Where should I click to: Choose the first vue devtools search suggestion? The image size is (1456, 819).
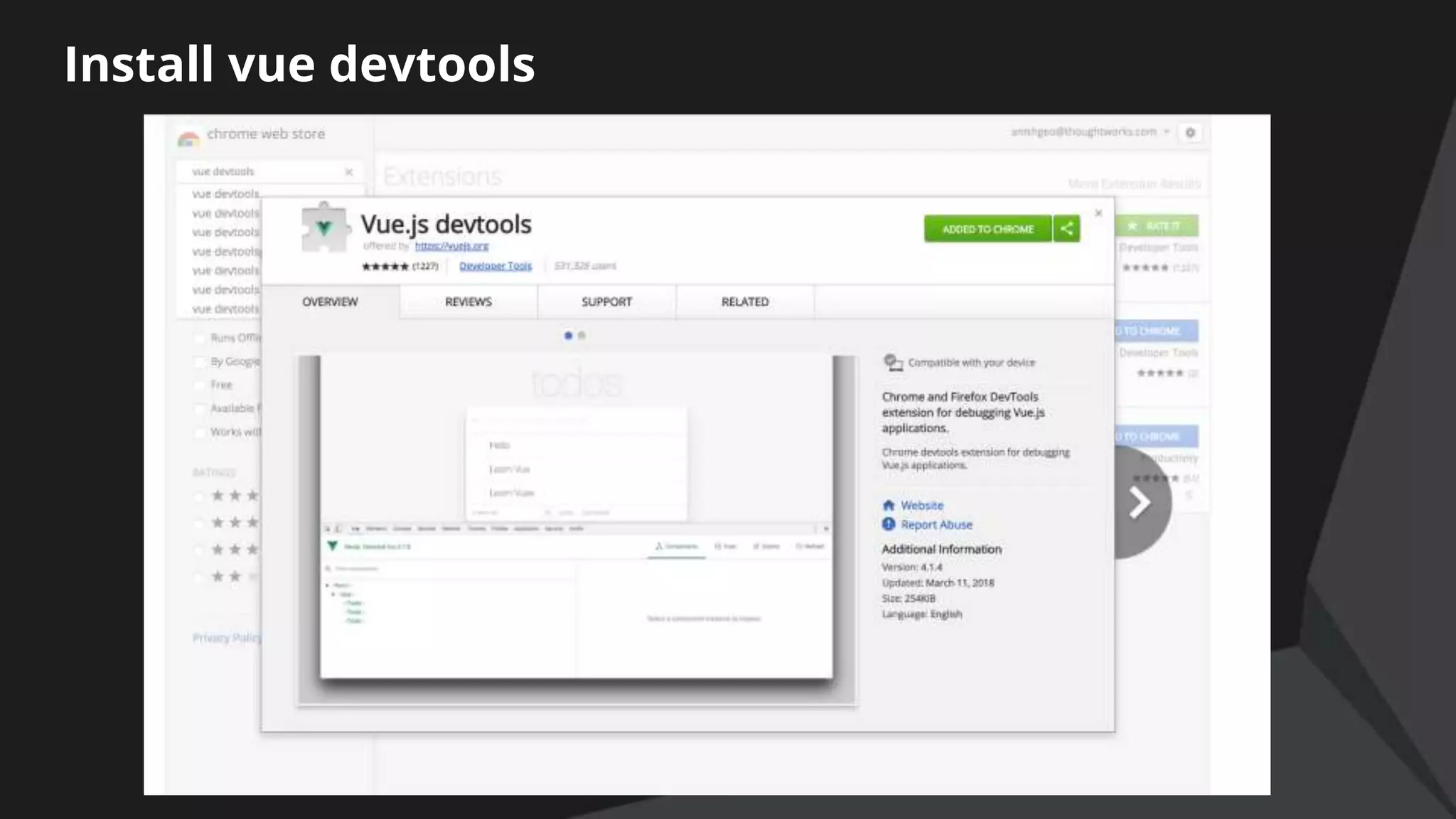226,193
